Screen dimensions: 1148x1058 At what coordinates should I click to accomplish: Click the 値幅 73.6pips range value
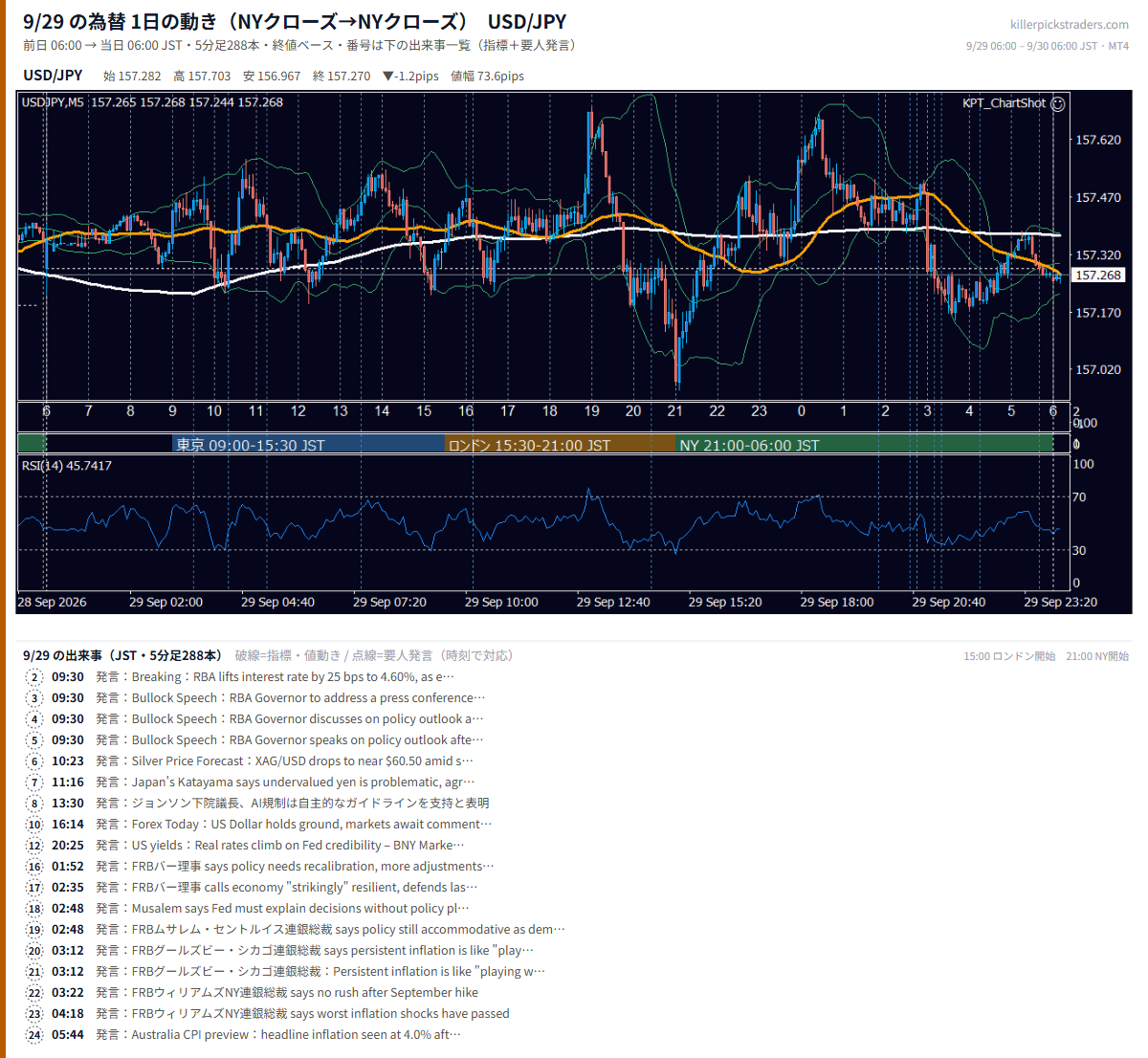tap(487, 77)
